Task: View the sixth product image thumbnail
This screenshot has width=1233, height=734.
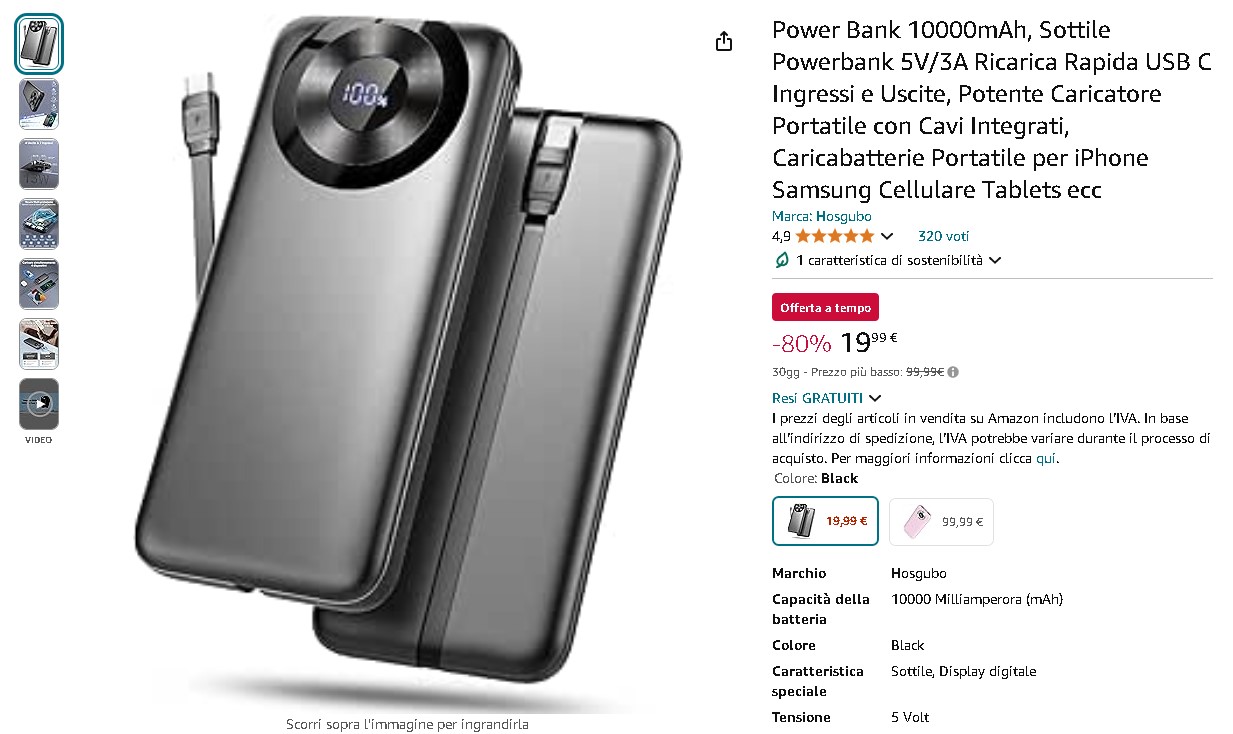Action: [x=39, y=344]
